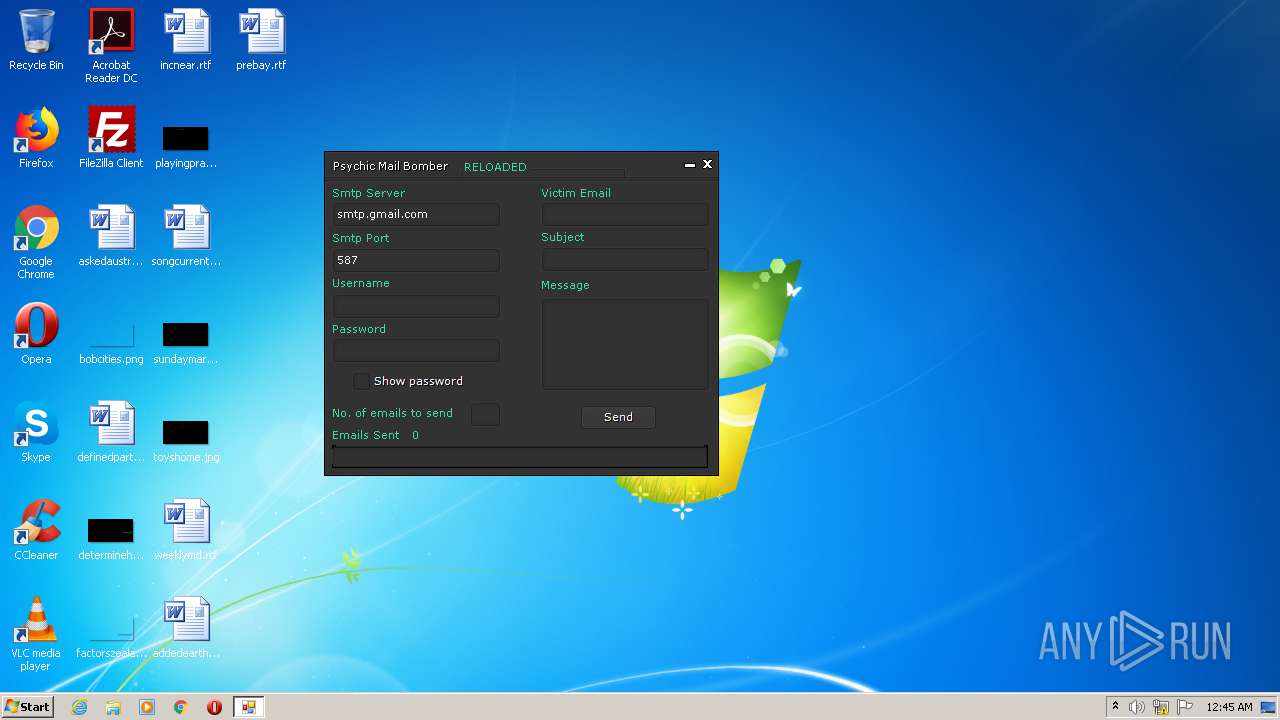Open the network tray icon
Screen dimensions: 1280x720
pos(1161,707)
